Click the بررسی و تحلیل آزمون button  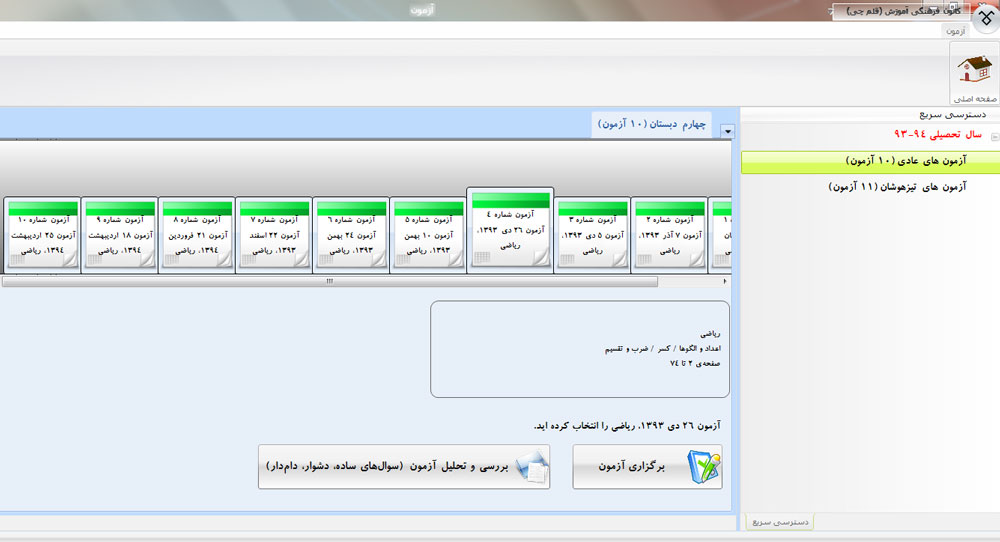click(x=404, y=467)
